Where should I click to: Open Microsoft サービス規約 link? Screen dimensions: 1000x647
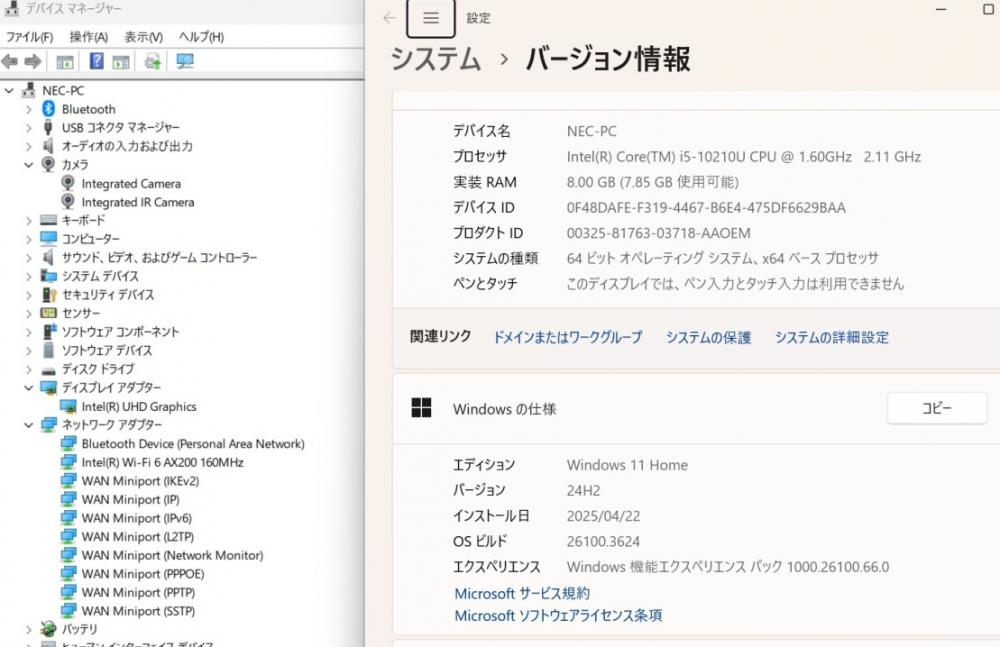coord(522,593)
